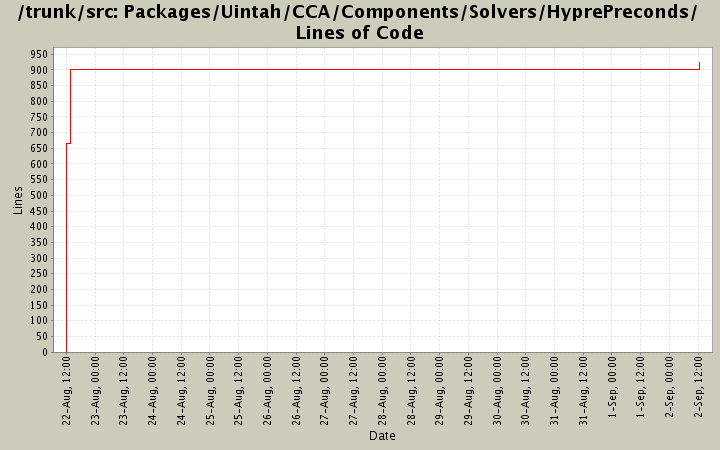720x450 pixels.
Task: Click the 'Lines' y-axis label
Action: [x=17, y=200]
